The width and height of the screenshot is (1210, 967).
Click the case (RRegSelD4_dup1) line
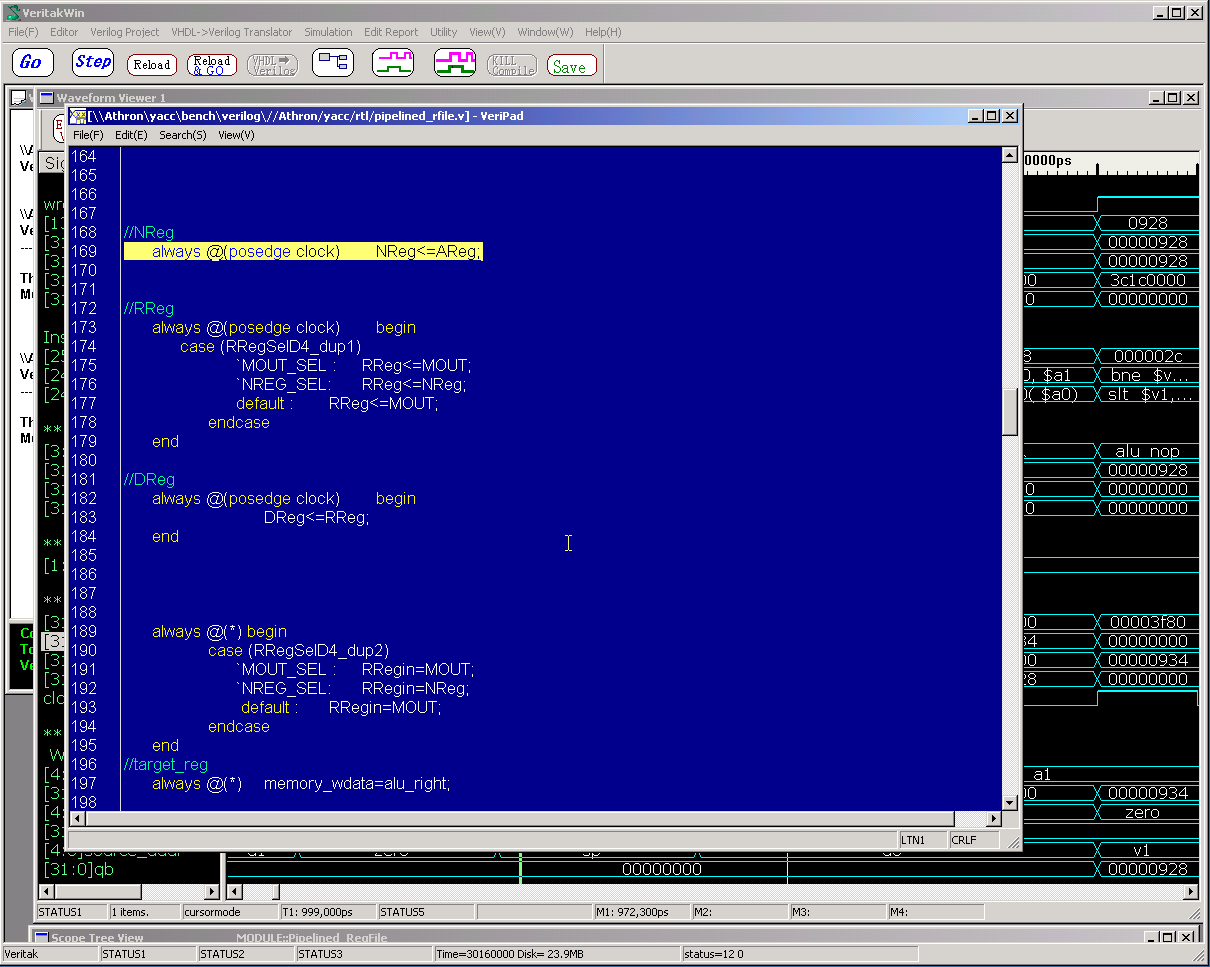pos(270,346)
